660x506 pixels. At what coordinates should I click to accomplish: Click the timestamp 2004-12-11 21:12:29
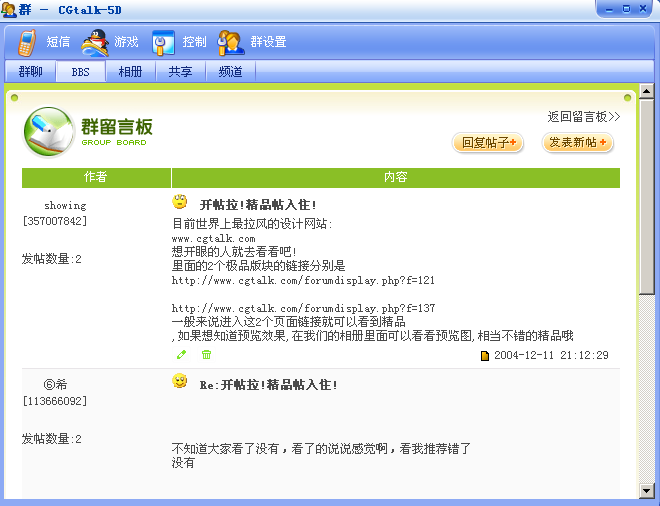tap(551, 355)
